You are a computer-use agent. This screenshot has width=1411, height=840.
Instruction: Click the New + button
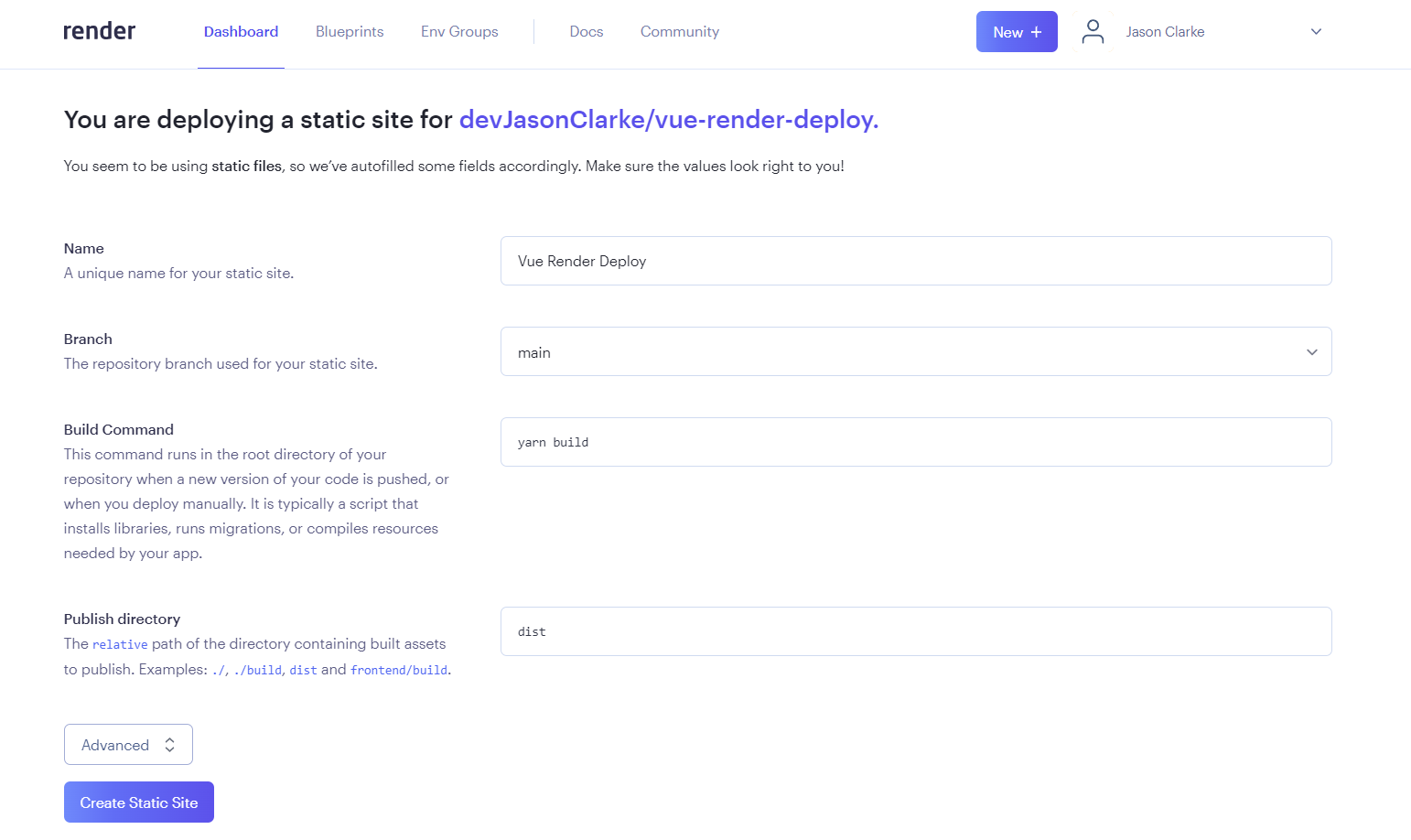point(1017,31)
